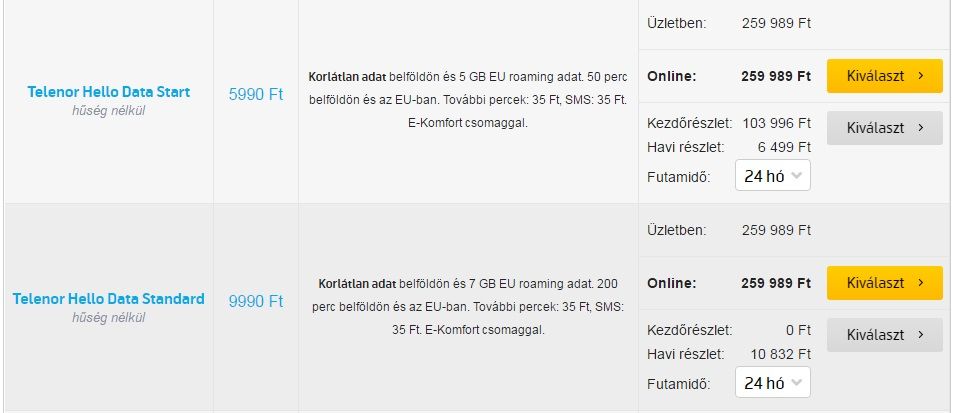Click the 9990 Ft monthly fee
Image resolution: width=954 pixels, height=413 pixels.
tap(256, 302)
